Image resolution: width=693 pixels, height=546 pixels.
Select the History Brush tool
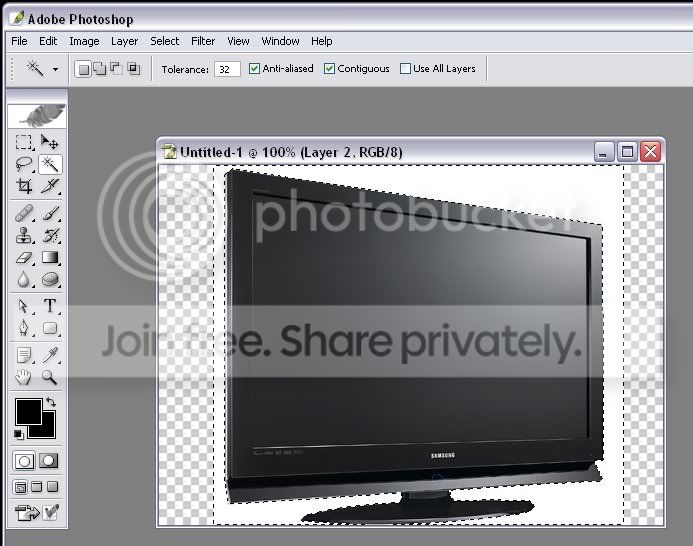pyautogui.click(x=51, y=235)
